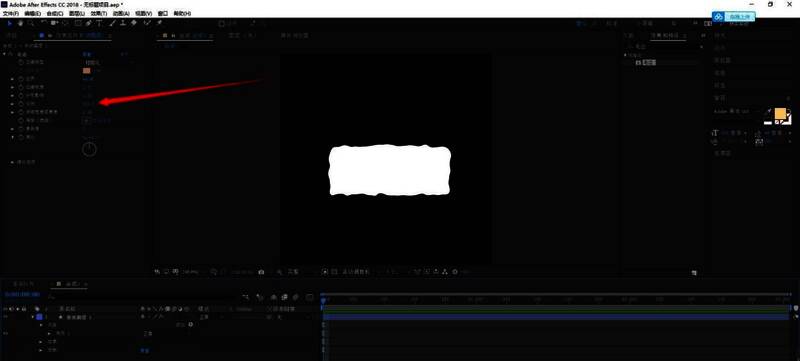The height and width of the screenshot is (361, 800).
Task: Click the edge color swatch in Effect Controls
Action: tap(87, 71)
